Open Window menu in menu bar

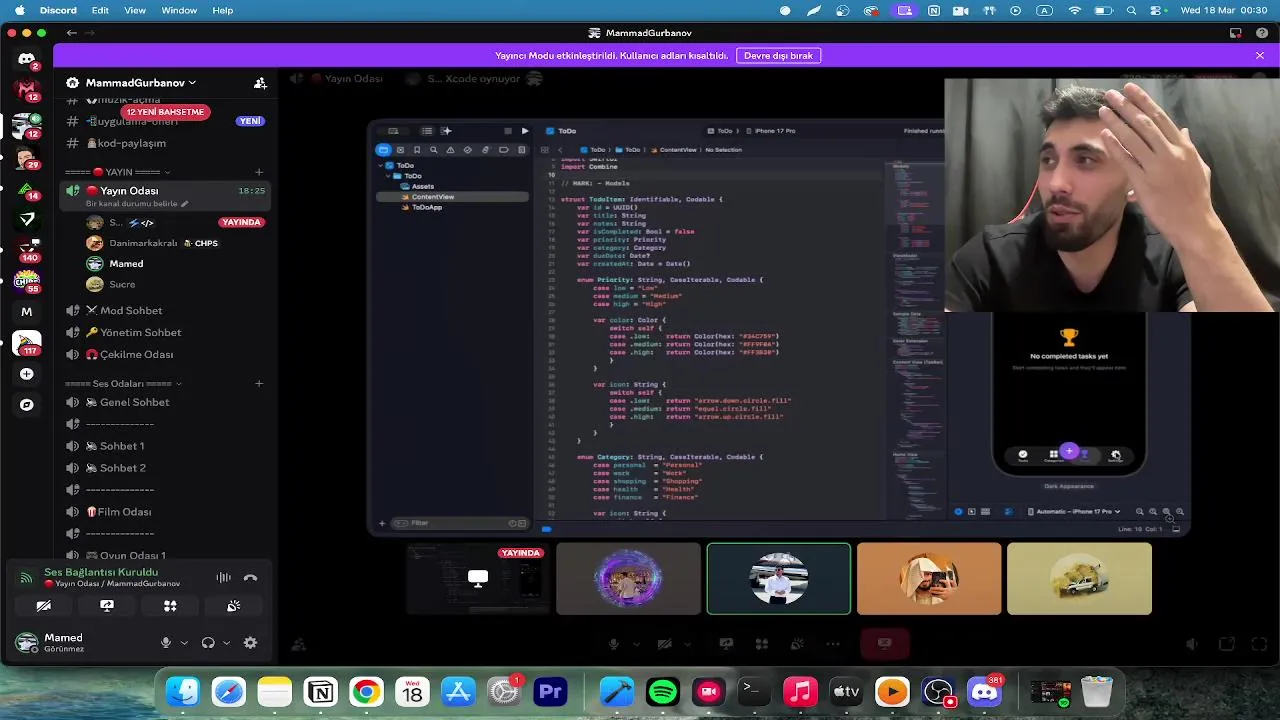pyautogui.click(x=179, y=10)
